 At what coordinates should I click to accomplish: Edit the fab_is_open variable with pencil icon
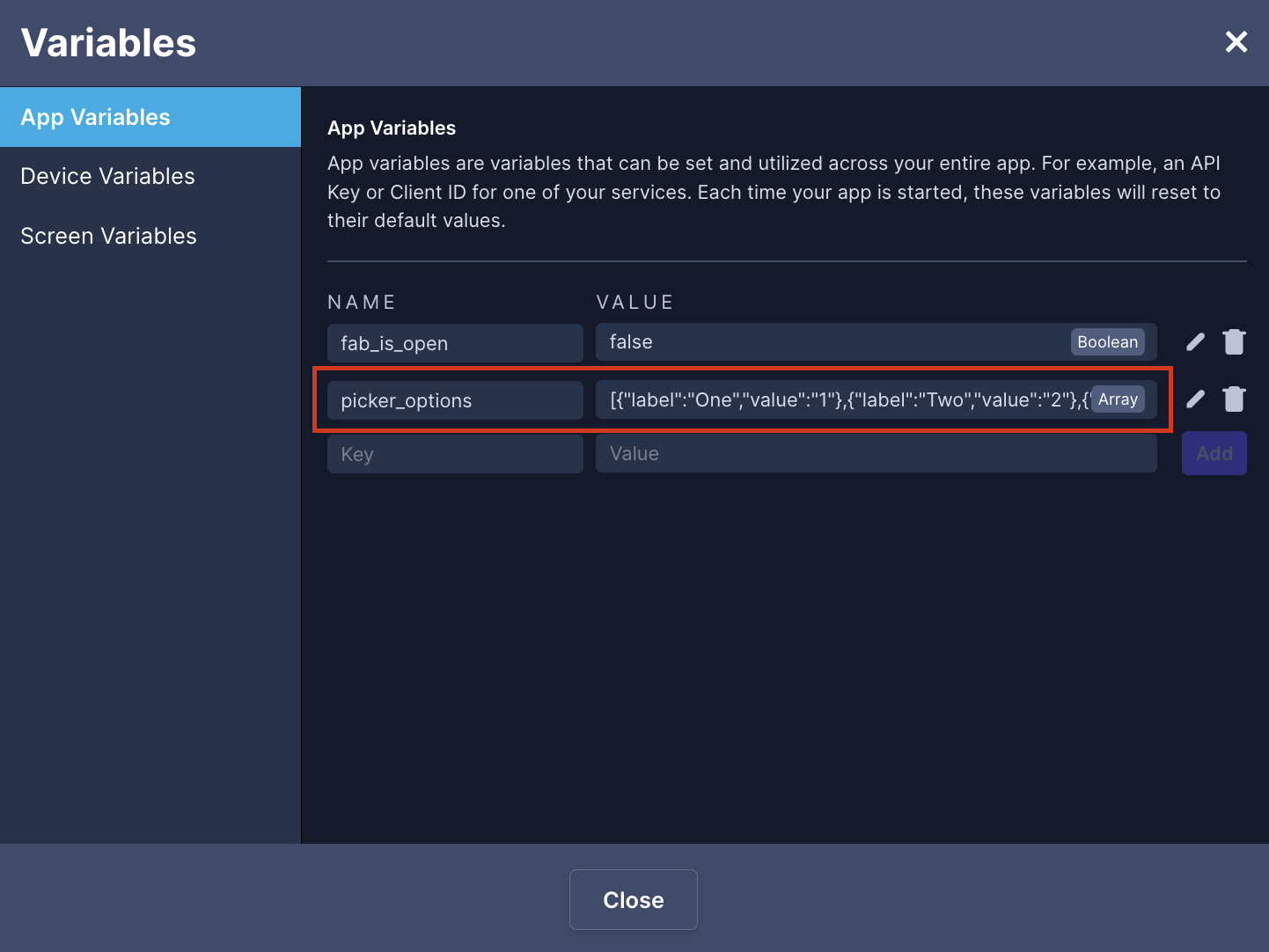[x=1195, y=342]
